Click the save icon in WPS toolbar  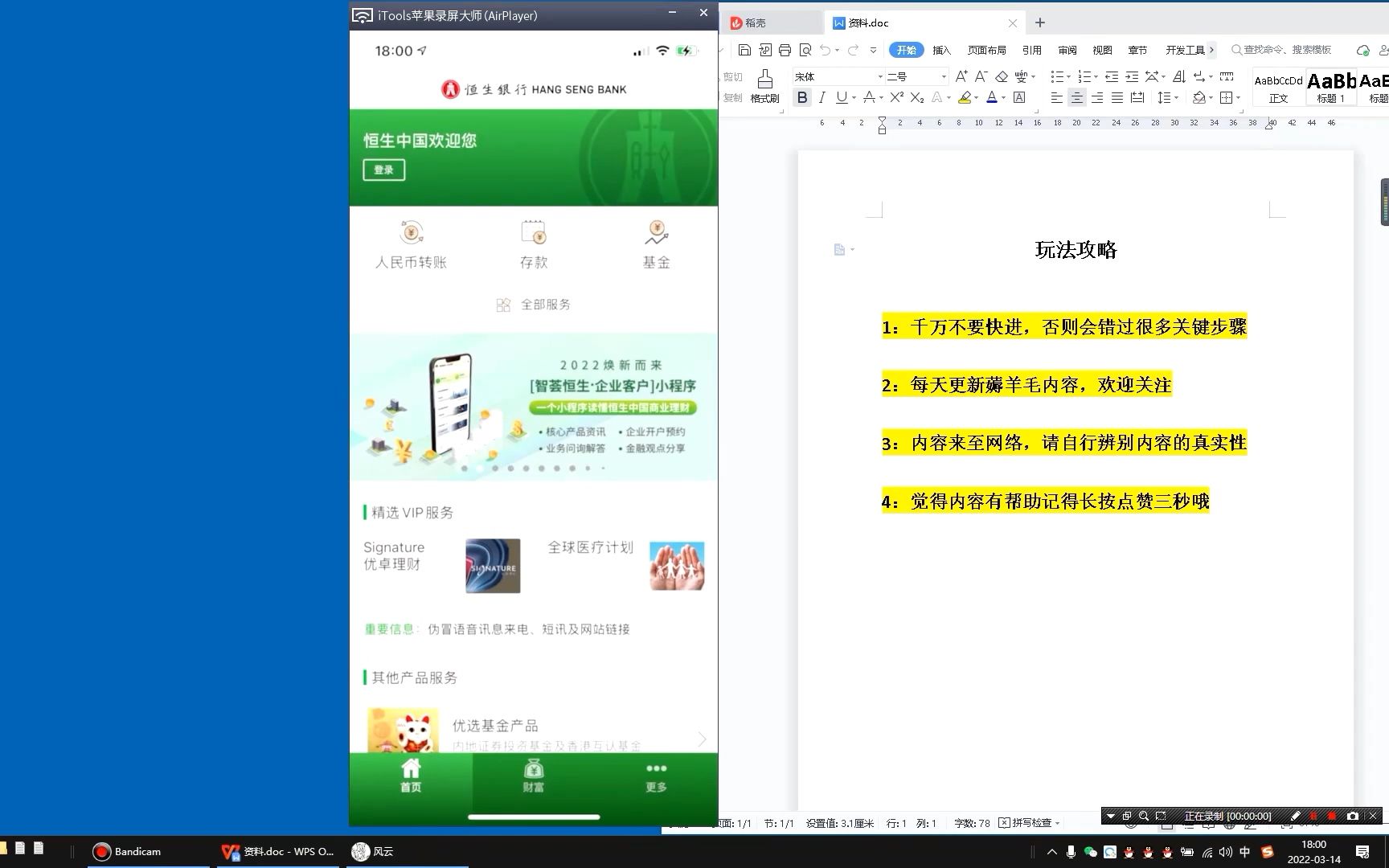point(744,50)
